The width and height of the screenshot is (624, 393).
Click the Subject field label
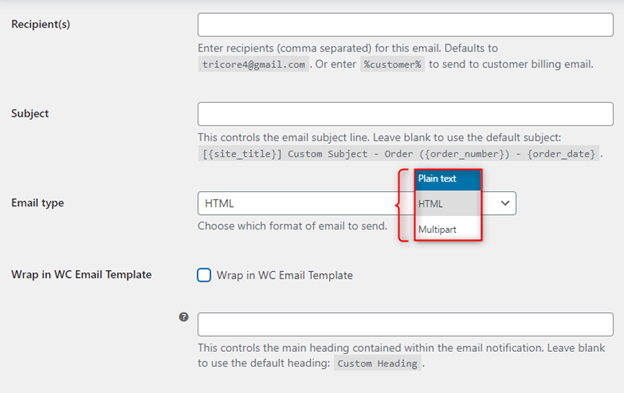[x=30, y=113]
